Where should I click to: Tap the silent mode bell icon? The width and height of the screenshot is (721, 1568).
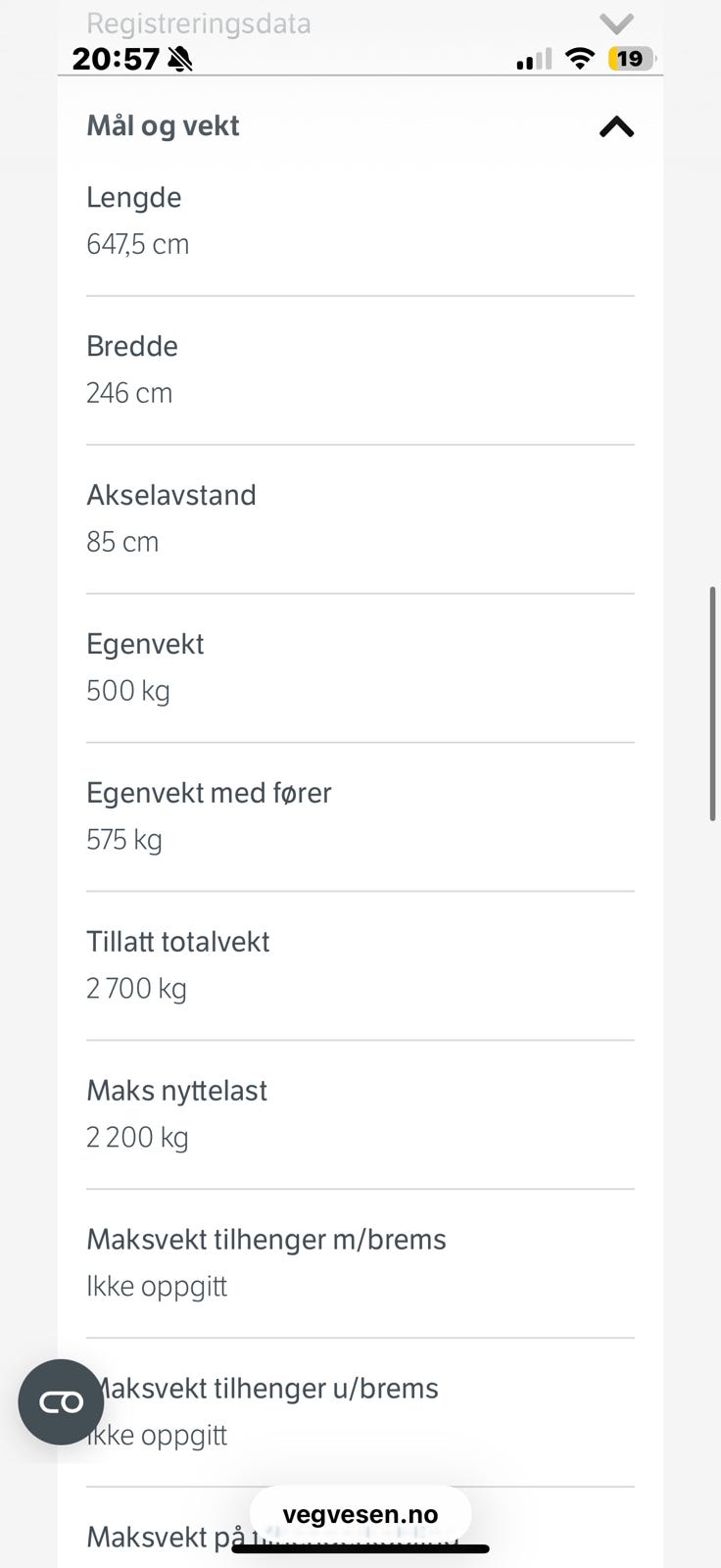180,60
